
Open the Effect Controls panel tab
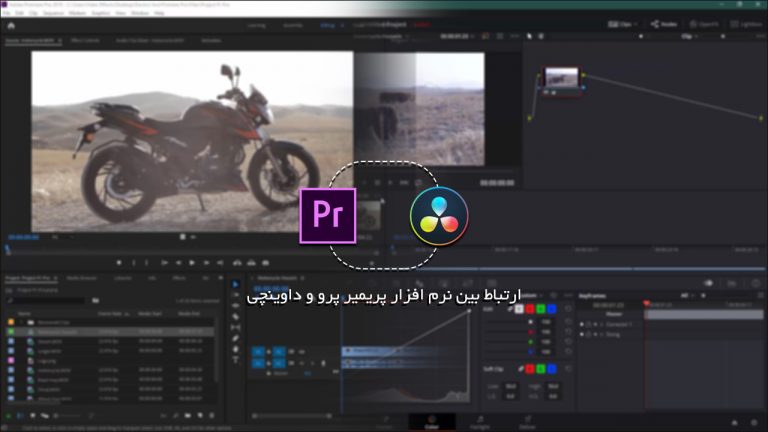tap(85, 40)
